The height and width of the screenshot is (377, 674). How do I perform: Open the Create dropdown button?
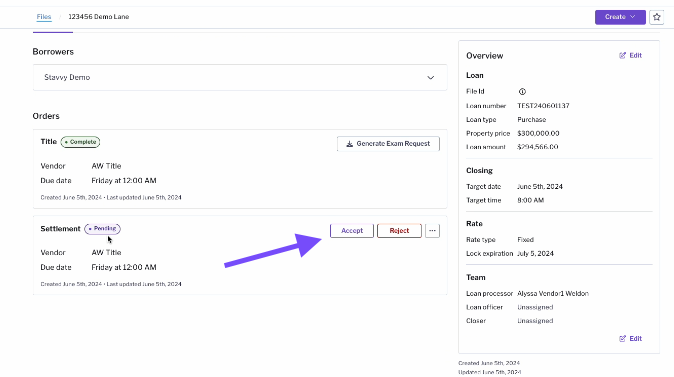coord(620,17)
